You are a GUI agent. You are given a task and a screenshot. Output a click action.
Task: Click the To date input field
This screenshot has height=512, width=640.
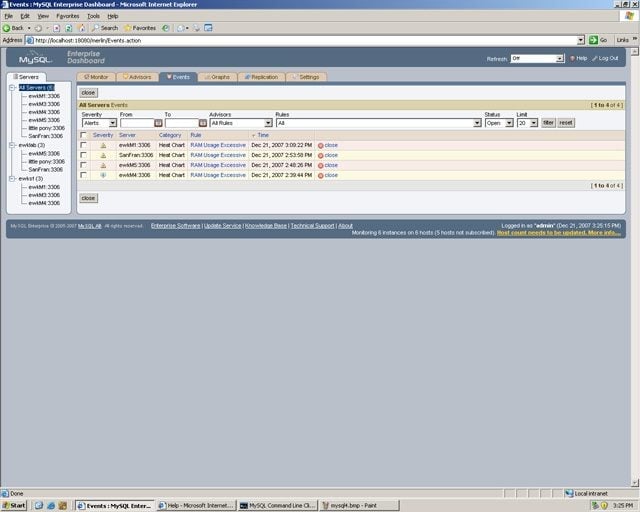(x=182, y=123)
